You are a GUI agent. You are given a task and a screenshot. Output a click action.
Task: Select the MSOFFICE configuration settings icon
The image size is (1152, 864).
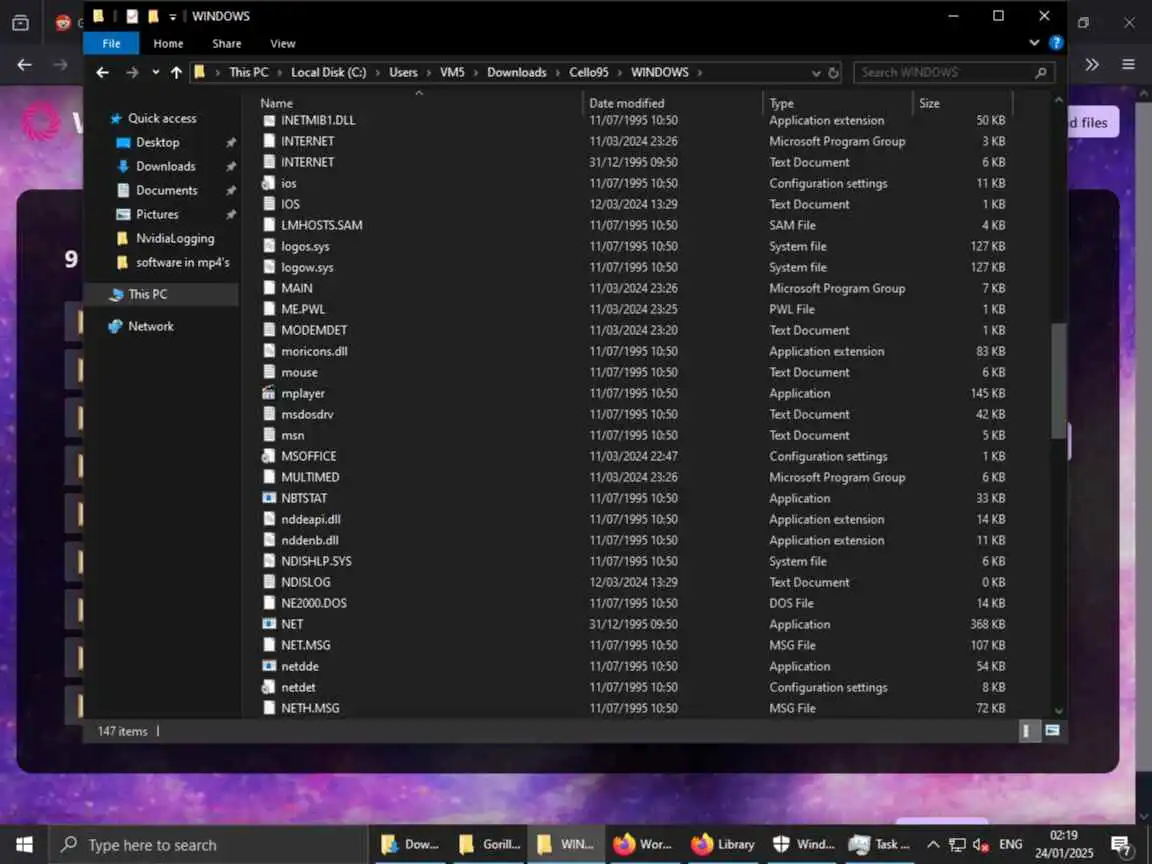click(269, 456)
